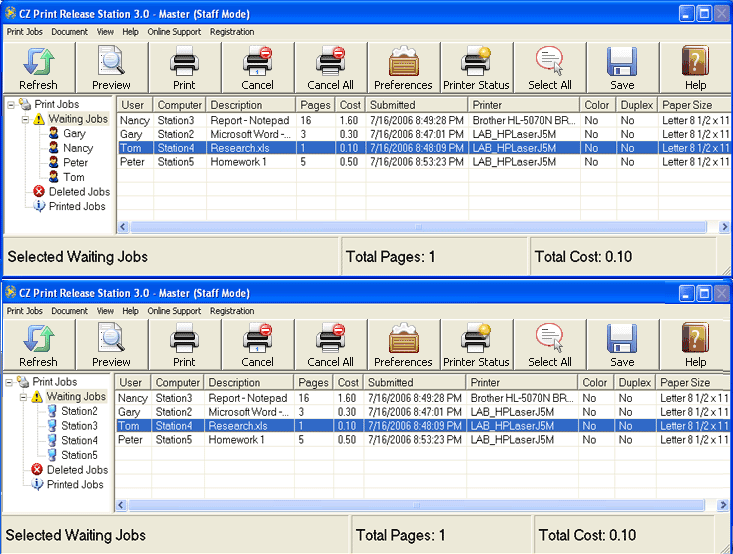
Task: Open Preview in the upper window toolbar
Action: pyautogui.click(x=111, y=68)
